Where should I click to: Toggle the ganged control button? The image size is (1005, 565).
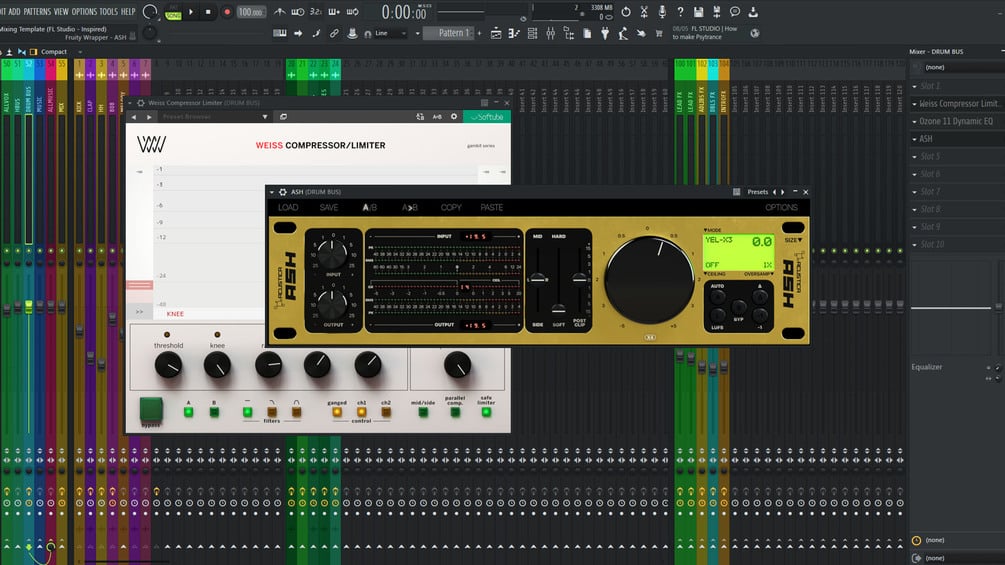tap(336, 412)
